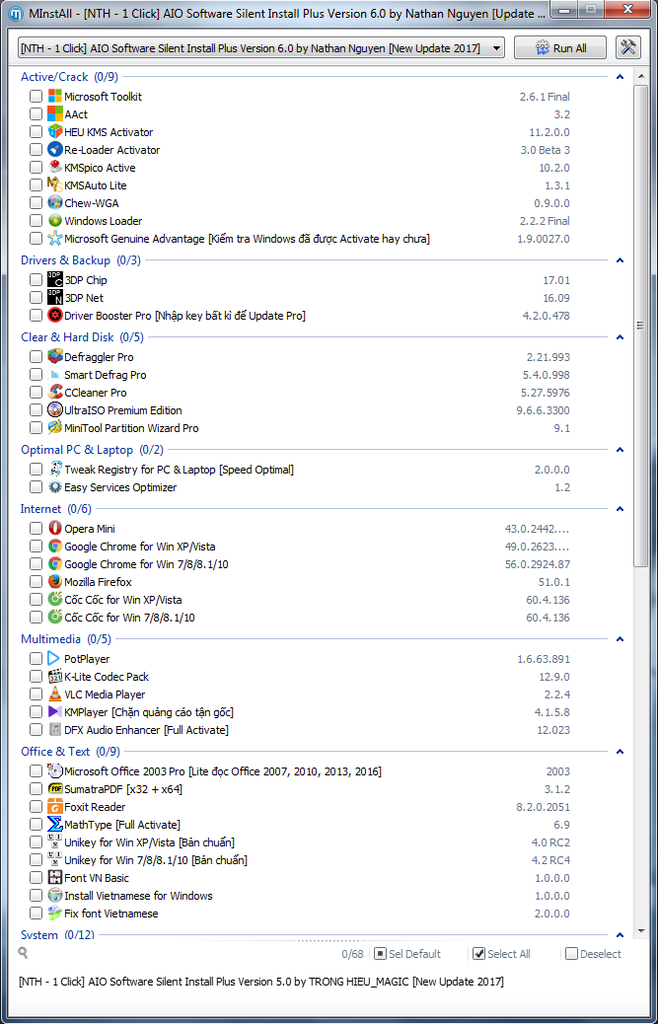
Task: Click the CCleaner Pro icon
Action: click(x=55, y=392)
